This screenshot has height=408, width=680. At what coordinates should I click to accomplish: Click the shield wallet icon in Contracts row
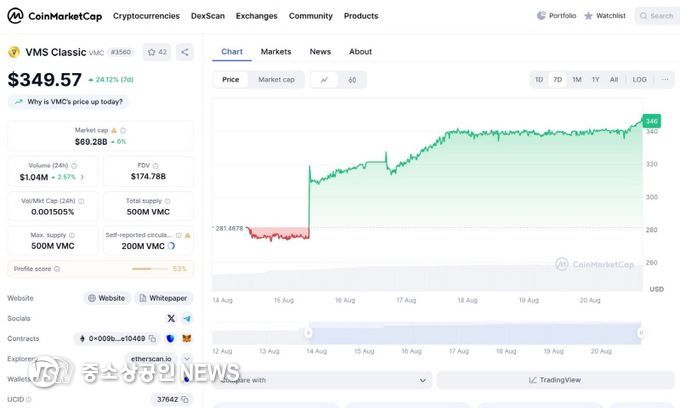(170, 338)
